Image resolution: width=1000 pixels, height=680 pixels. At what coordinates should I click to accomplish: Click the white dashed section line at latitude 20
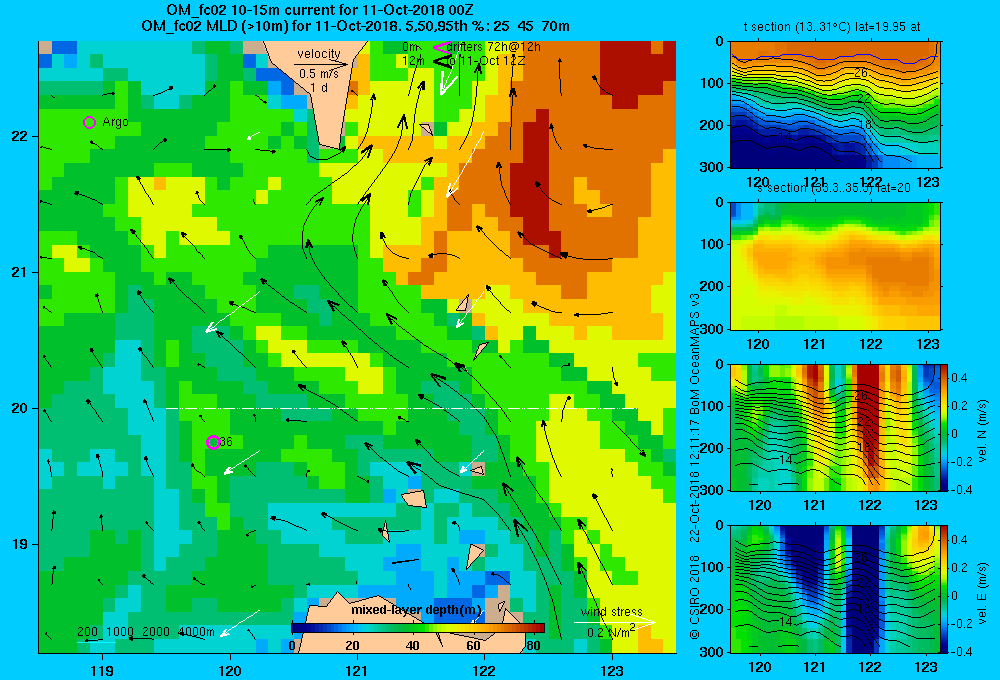401,408
